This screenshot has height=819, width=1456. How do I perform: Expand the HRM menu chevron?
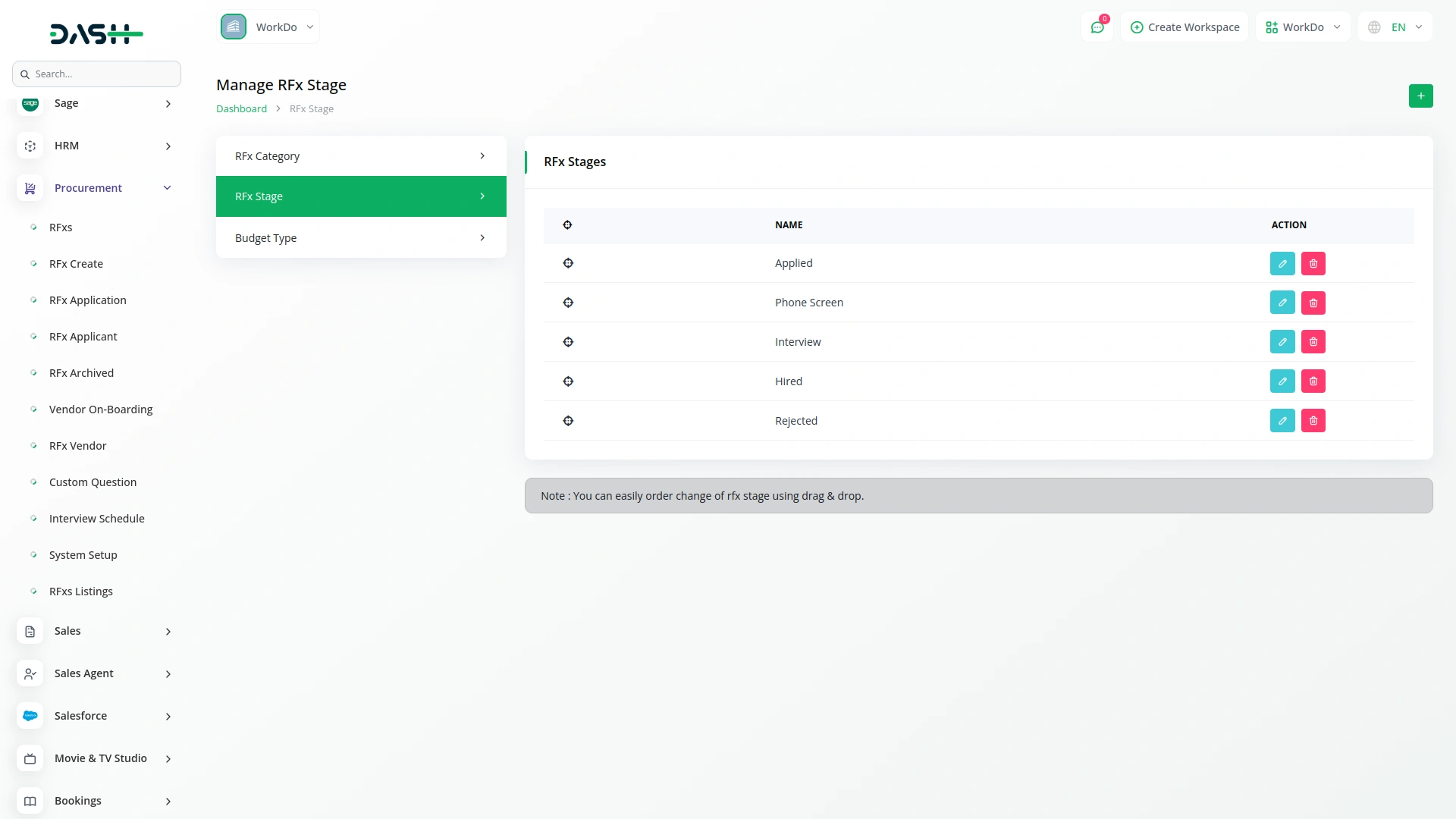[x=168, y=146]
